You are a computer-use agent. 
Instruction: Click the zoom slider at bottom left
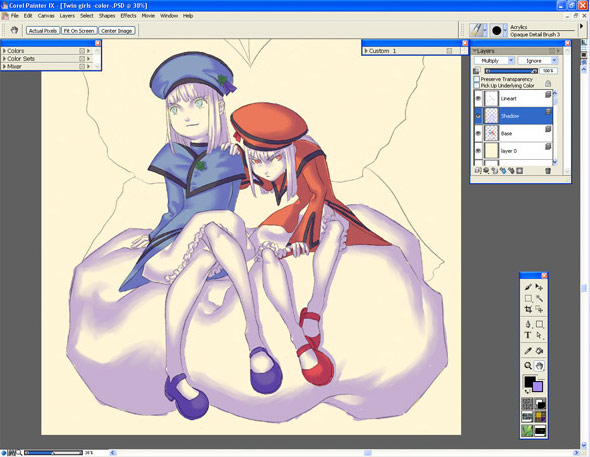point(53,453)
